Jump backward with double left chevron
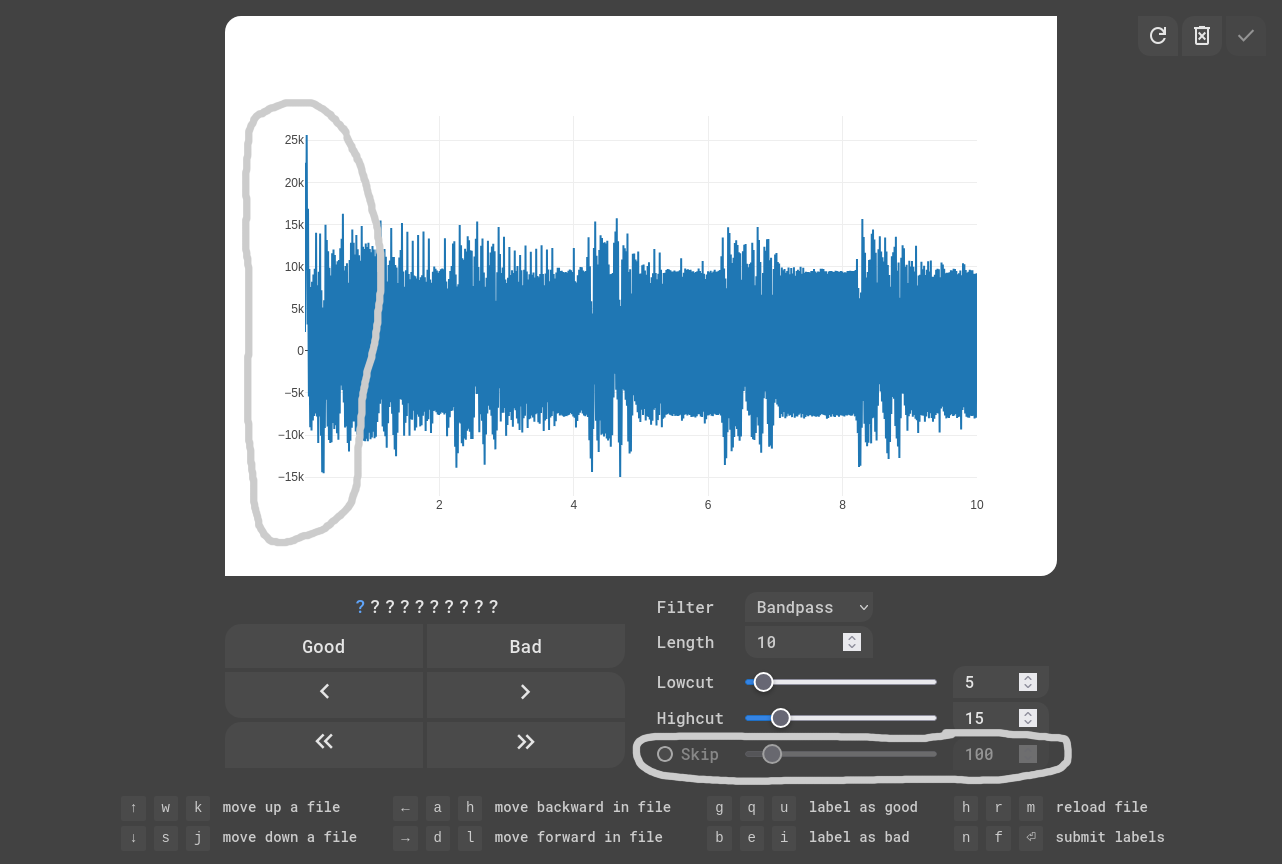 point(324,741)
